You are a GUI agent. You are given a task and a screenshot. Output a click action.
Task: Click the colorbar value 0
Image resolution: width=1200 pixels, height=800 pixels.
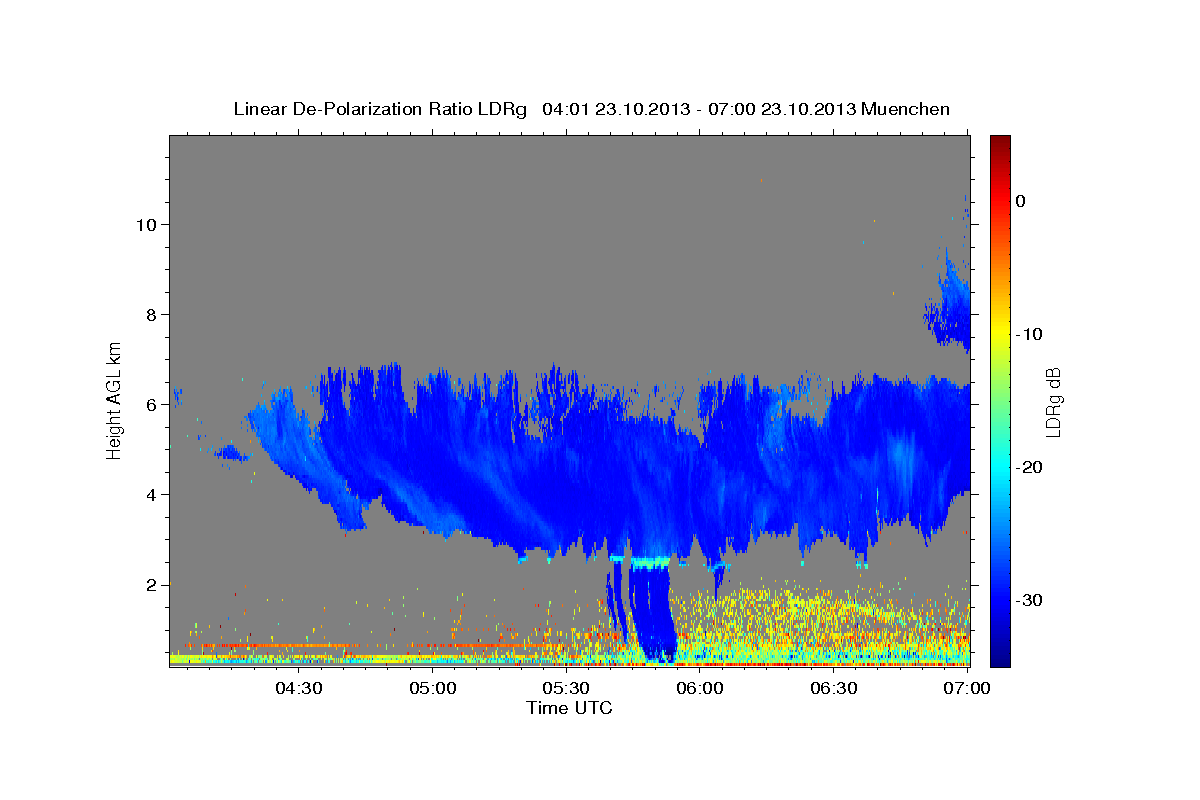[x=1021, y=201]
